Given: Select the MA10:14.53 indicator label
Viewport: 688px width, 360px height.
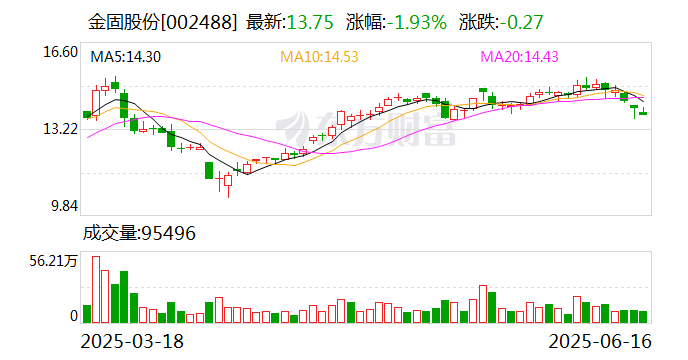Looking at the screenshot, I should point(319,57).
